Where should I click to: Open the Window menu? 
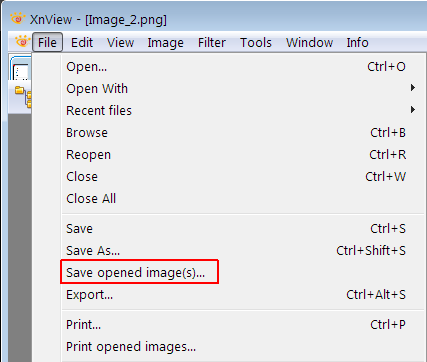point(309,43)
